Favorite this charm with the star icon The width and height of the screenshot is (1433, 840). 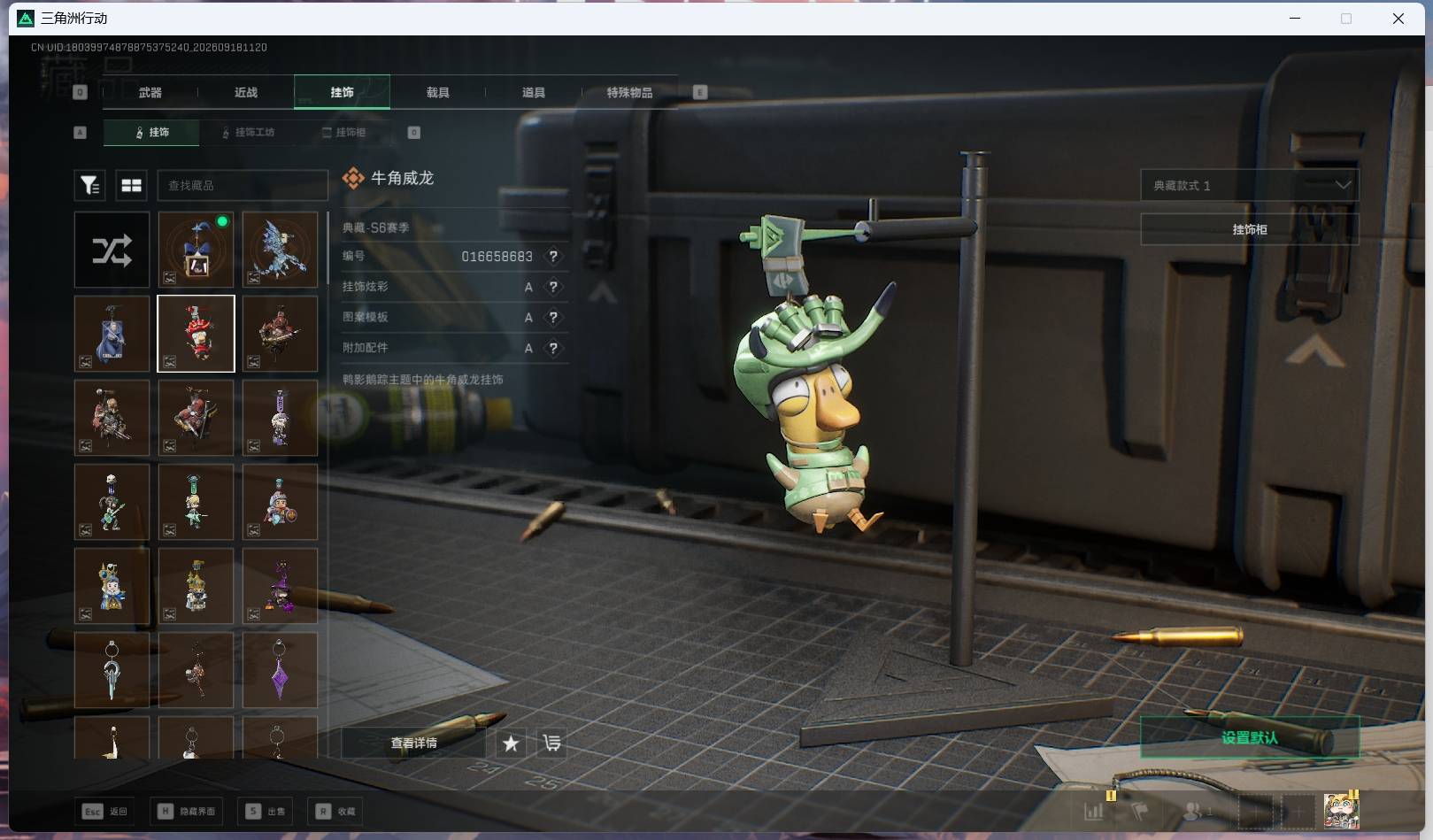tap(511, 744)
